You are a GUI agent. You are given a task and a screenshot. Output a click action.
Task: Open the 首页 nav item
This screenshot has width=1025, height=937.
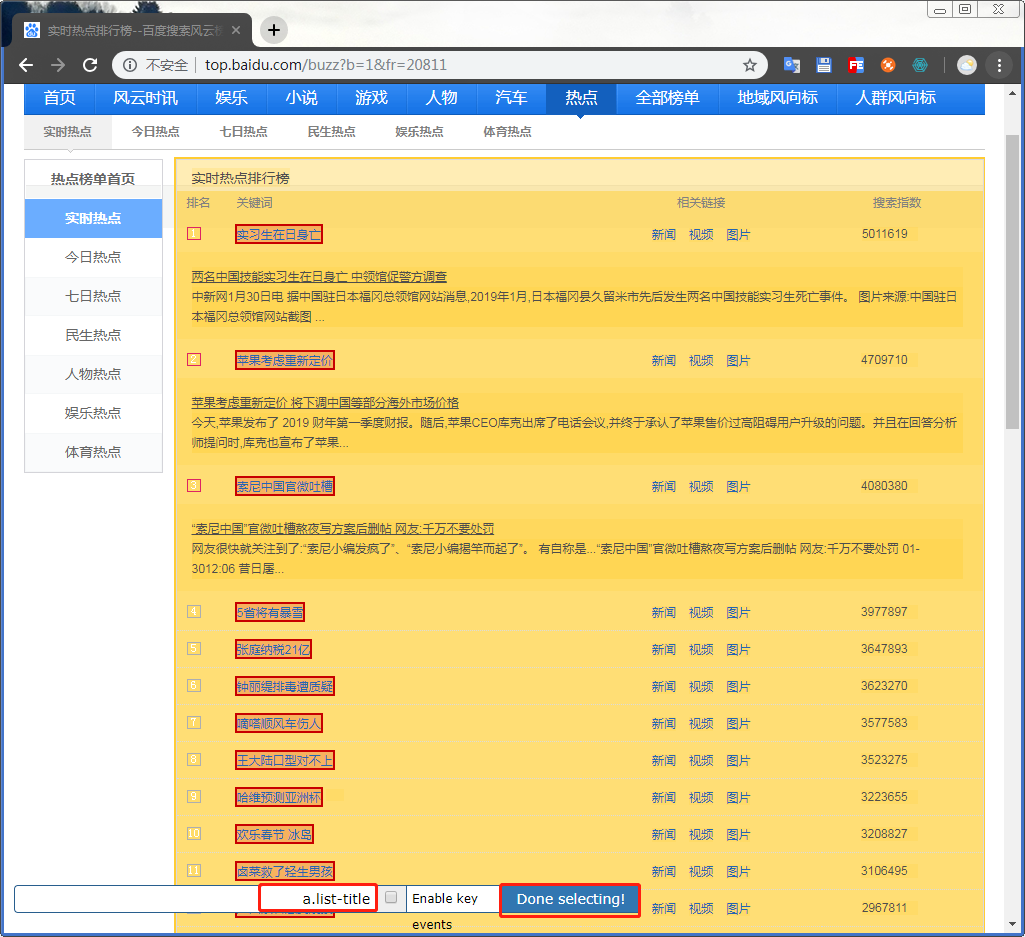pyautogui.click(x=59, y=98)
